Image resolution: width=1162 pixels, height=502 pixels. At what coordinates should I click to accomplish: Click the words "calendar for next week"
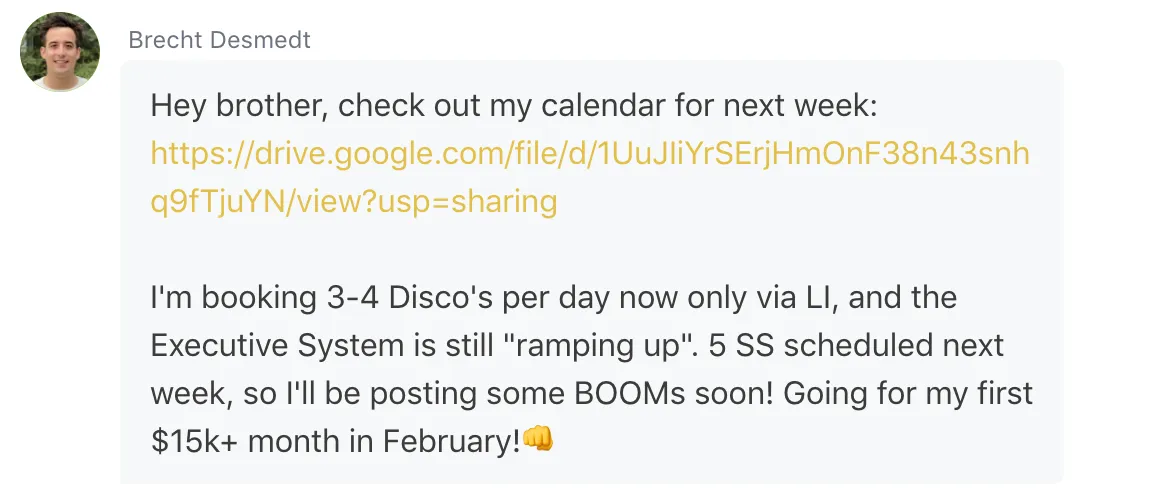coord(709,106)
